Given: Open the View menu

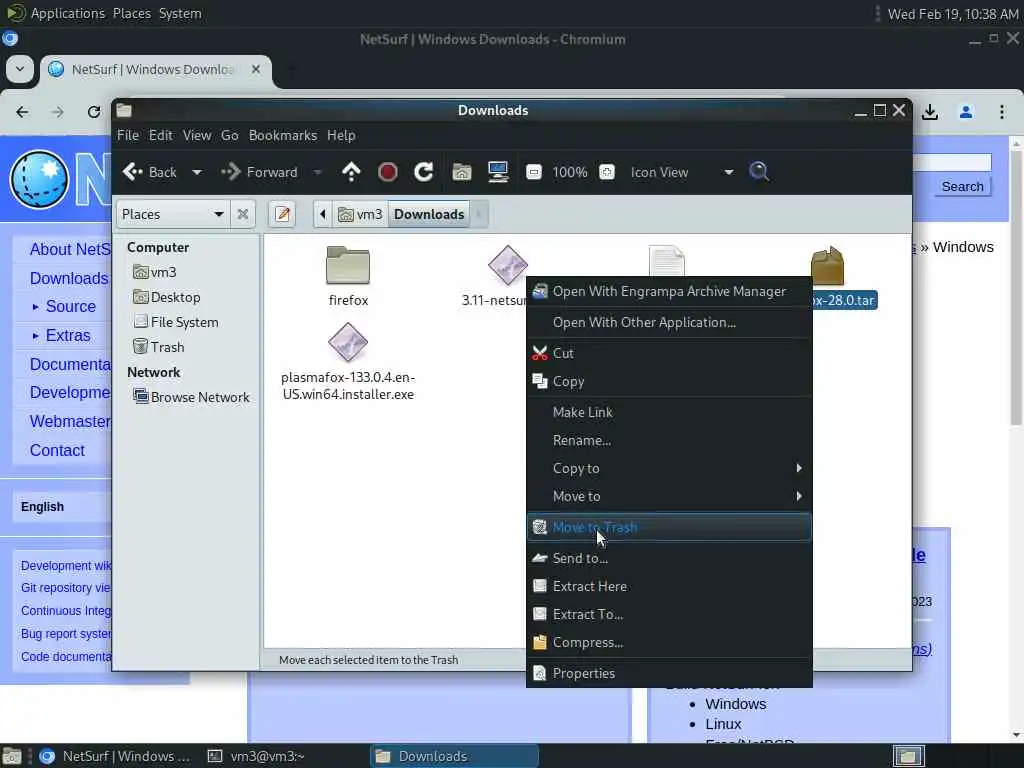Looking at the screenshot, I should 197,135.
